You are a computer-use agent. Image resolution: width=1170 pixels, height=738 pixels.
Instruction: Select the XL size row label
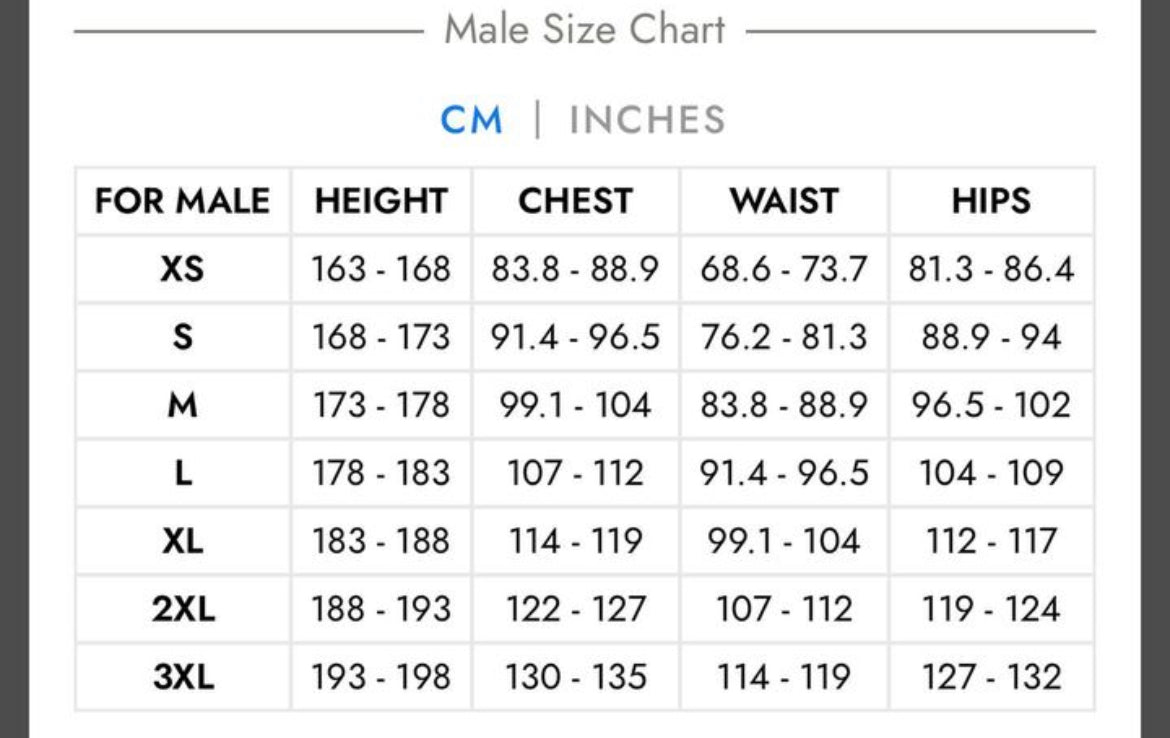[182, 541]
